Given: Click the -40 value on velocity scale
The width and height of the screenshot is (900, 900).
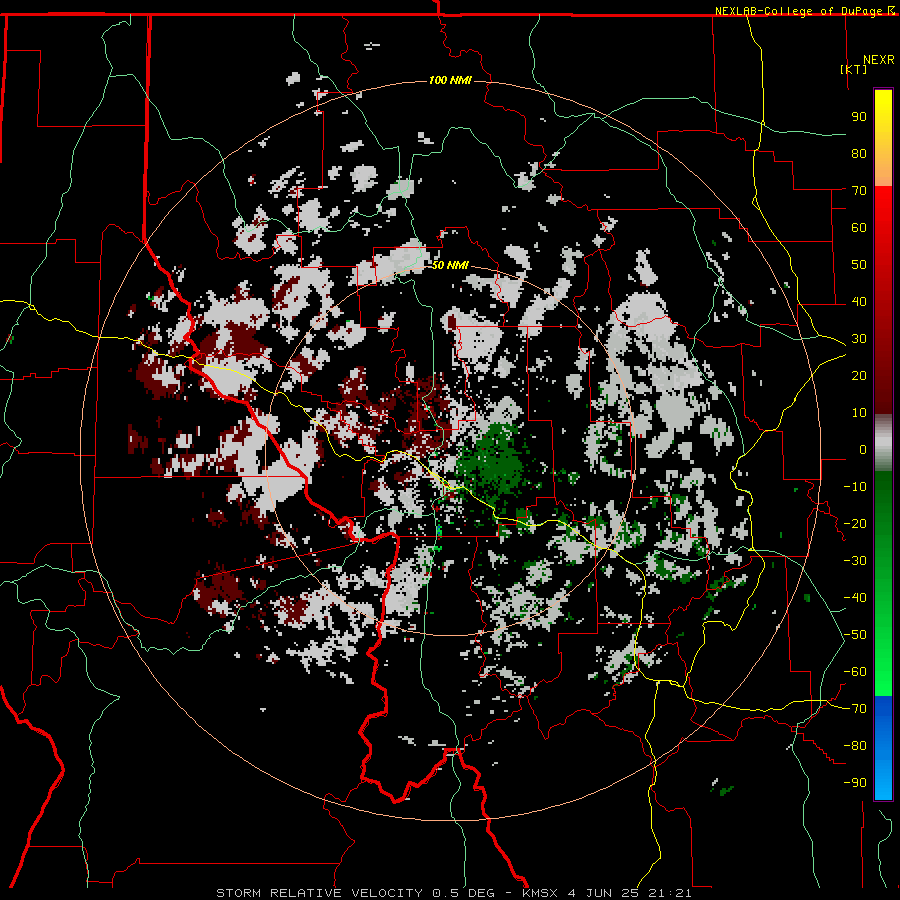Looking at the screenshot, I should [855, 598].
